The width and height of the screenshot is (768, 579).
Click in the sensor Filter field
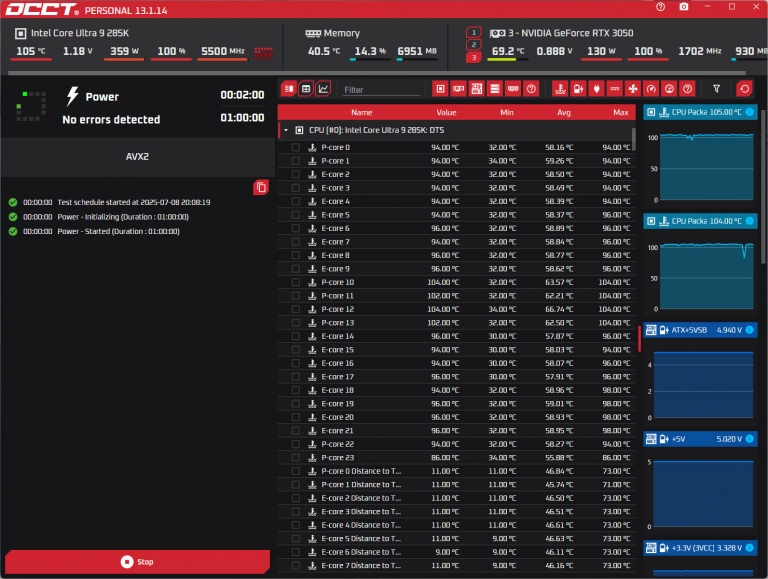[x=381, y=90]
